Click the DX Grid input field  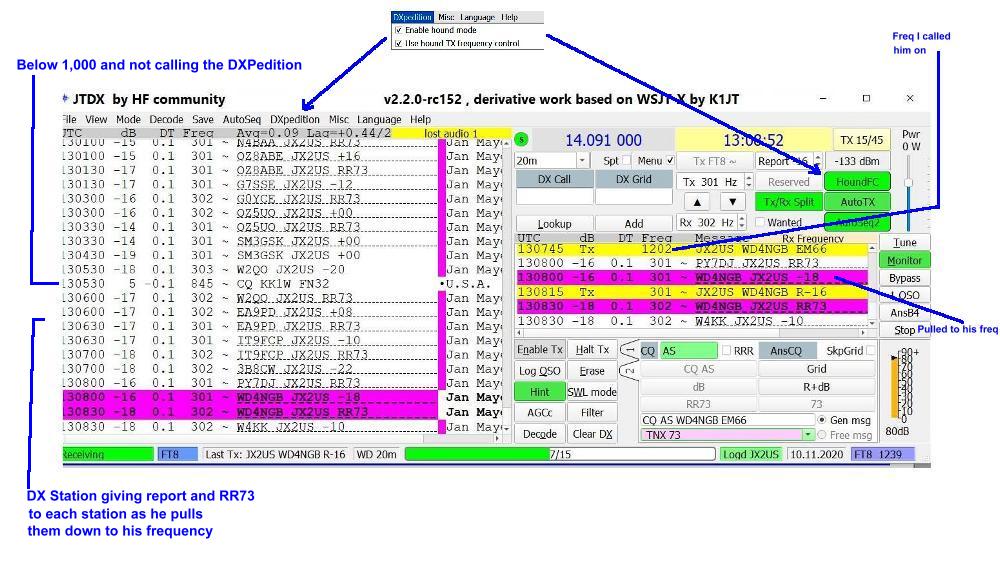pyautogui.click(x=633, y=198)
